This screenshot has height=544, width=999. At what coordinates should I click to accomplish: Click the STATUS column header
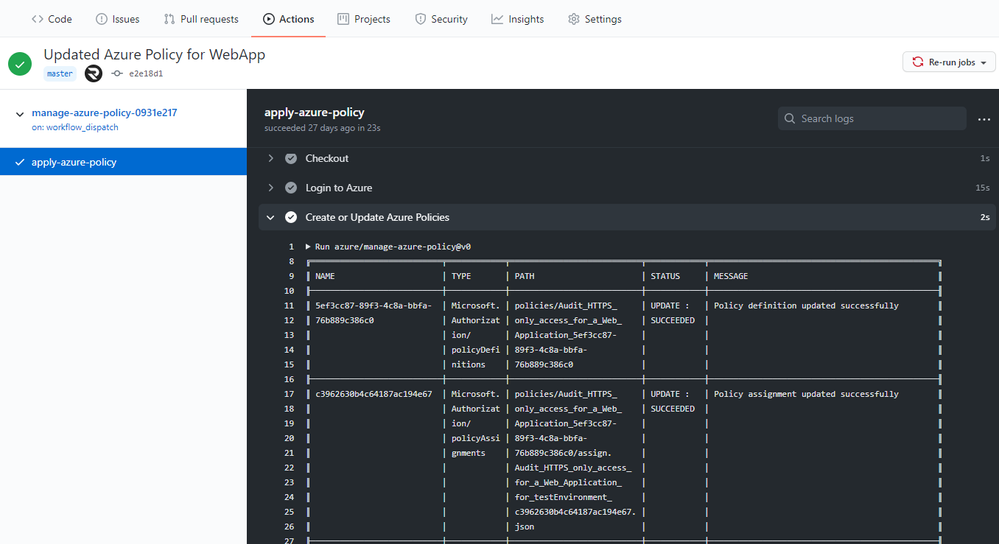(x=665, y=276)
